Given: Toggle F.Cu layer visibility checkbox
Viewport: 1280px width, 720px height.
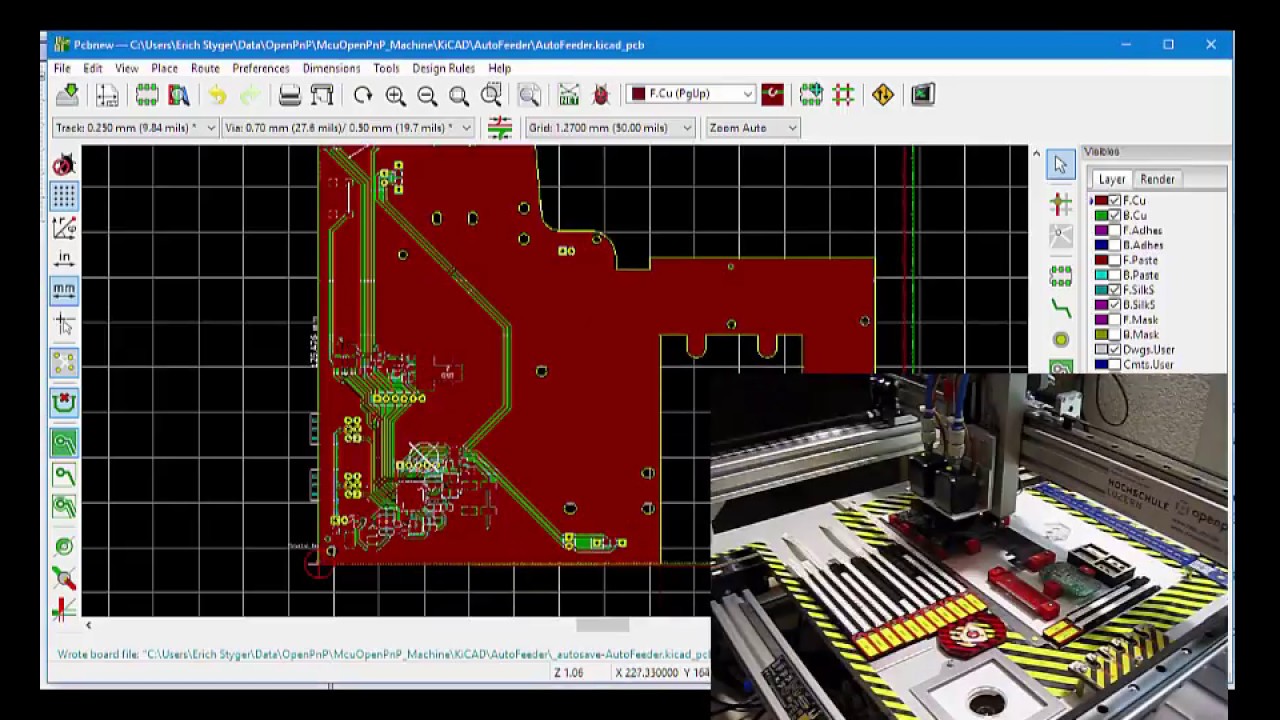Looking at the screenshot, I should pos(1114,200).
